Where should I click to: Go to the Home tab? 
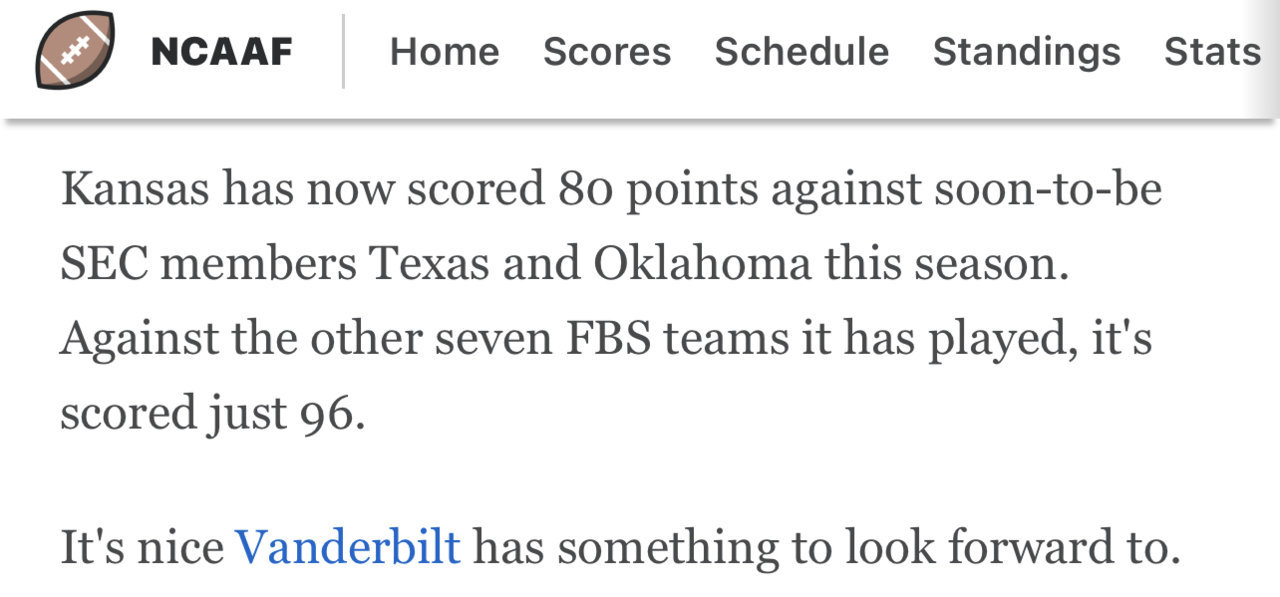pos(444,52)
